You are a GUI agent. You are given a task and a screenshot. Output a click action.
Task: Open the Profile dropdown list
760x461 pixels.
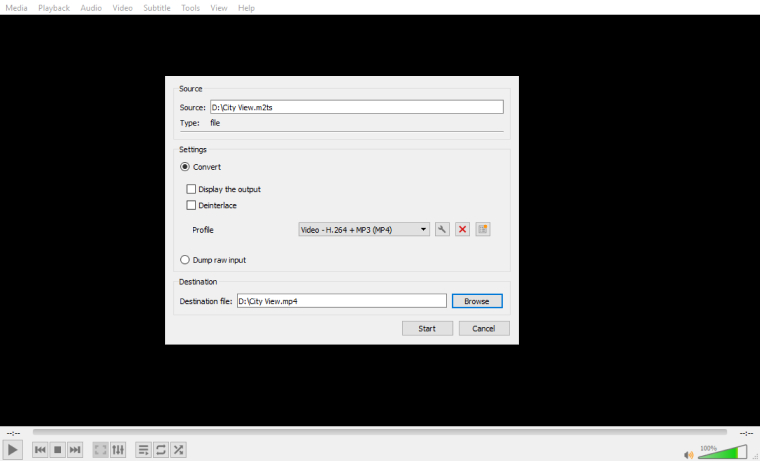coord(364,230)
